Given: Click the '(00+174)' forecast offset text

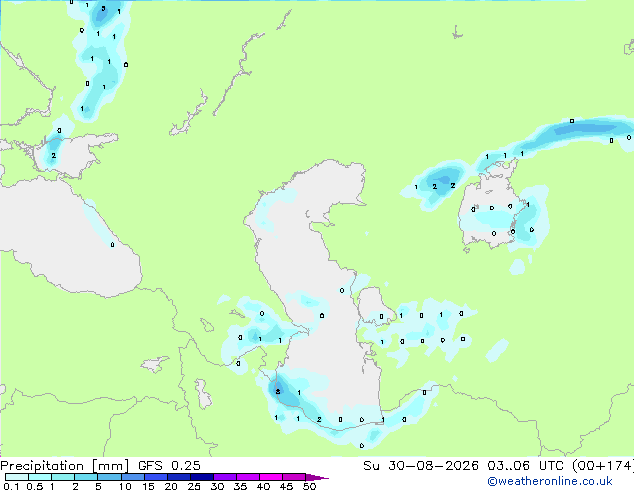Looking at the screenshot, I should [x=603, y=466].
